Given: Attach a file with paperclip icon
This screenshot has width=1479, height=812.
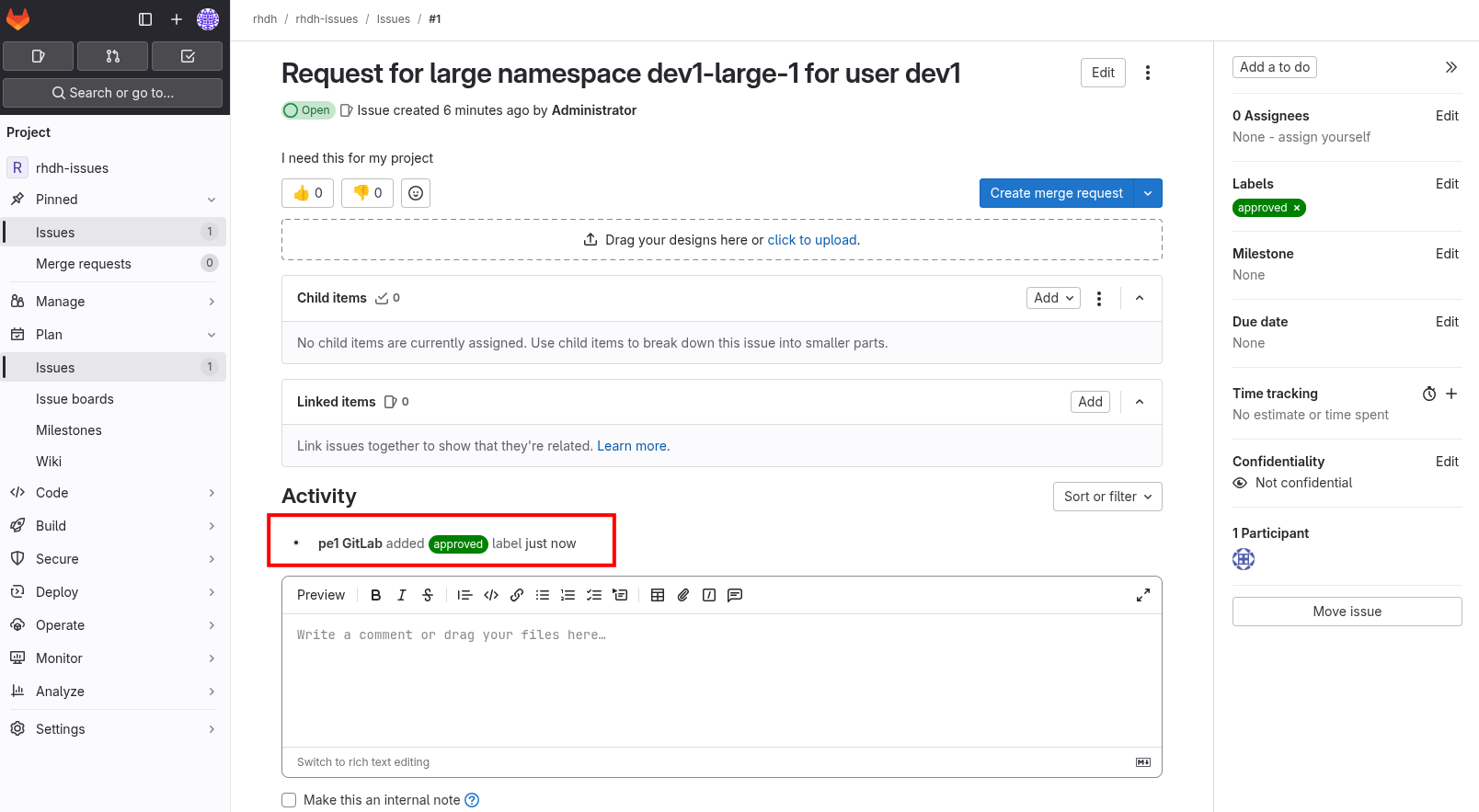Looking at the screenshot, I should coord(683,595).
